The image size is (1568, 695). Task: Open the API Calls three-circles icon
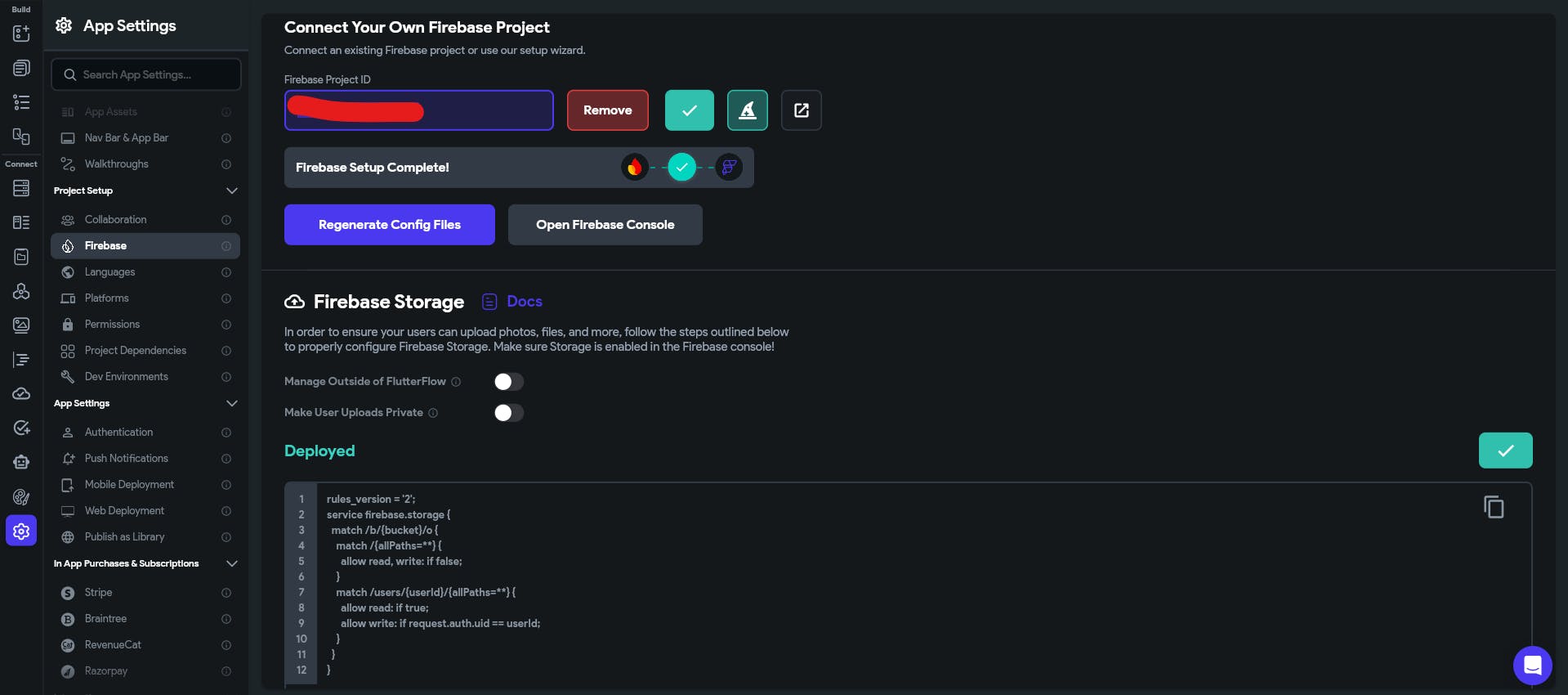tap(21, 291)
